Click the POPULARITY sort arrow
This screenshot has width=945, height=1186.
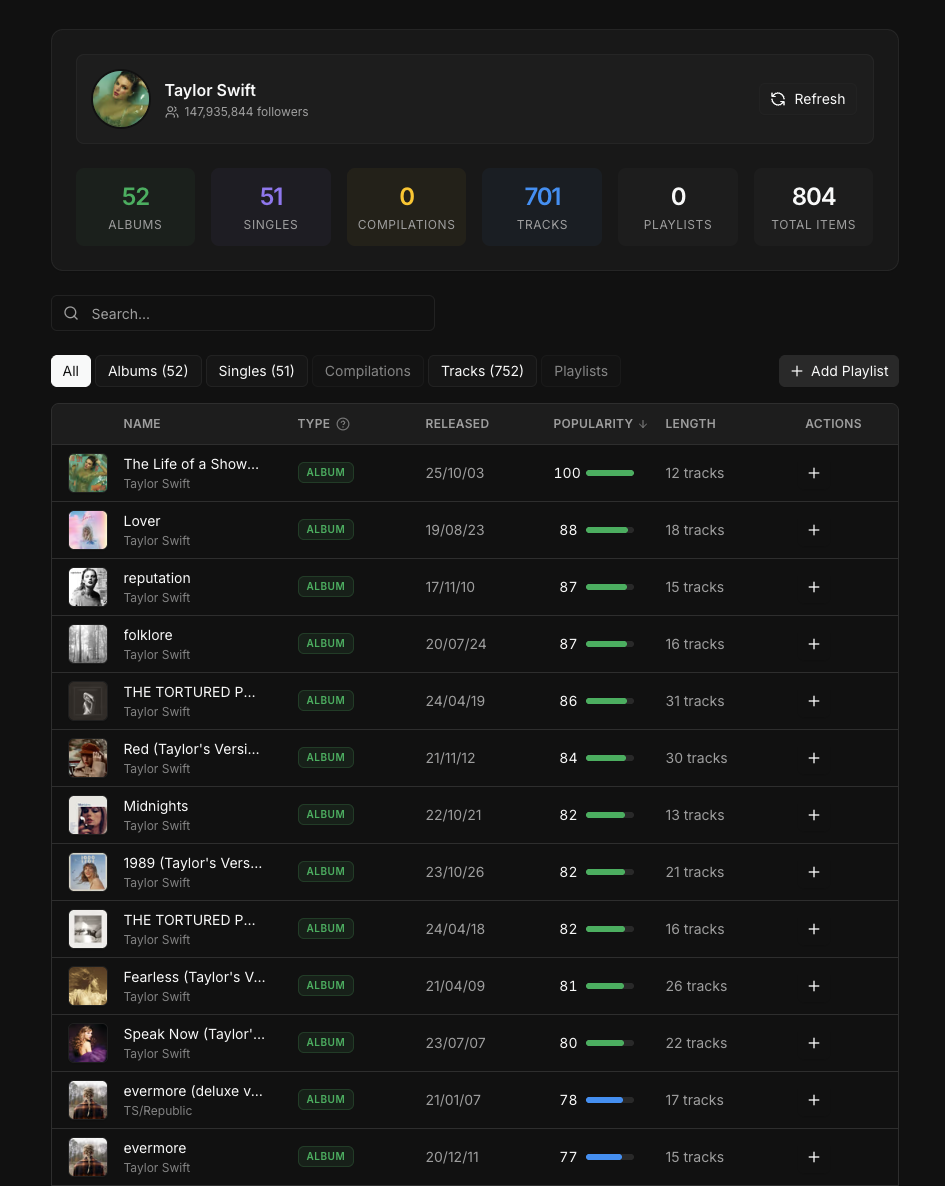(642, 423)
